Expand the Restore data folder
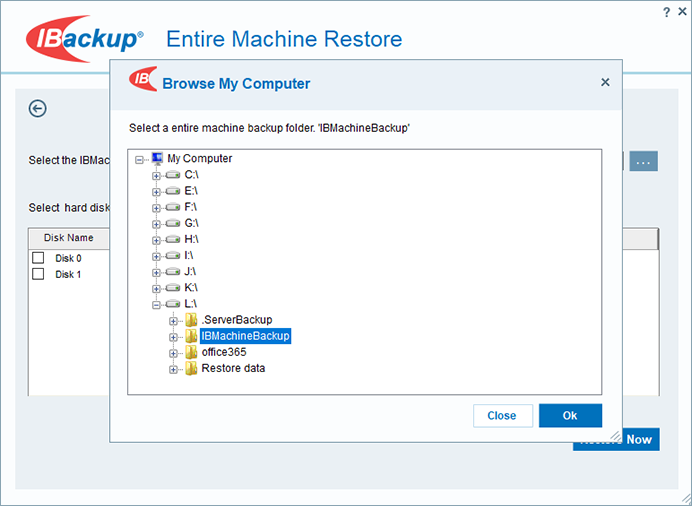Viewport: 692px width, 506px height. point(173,369)
